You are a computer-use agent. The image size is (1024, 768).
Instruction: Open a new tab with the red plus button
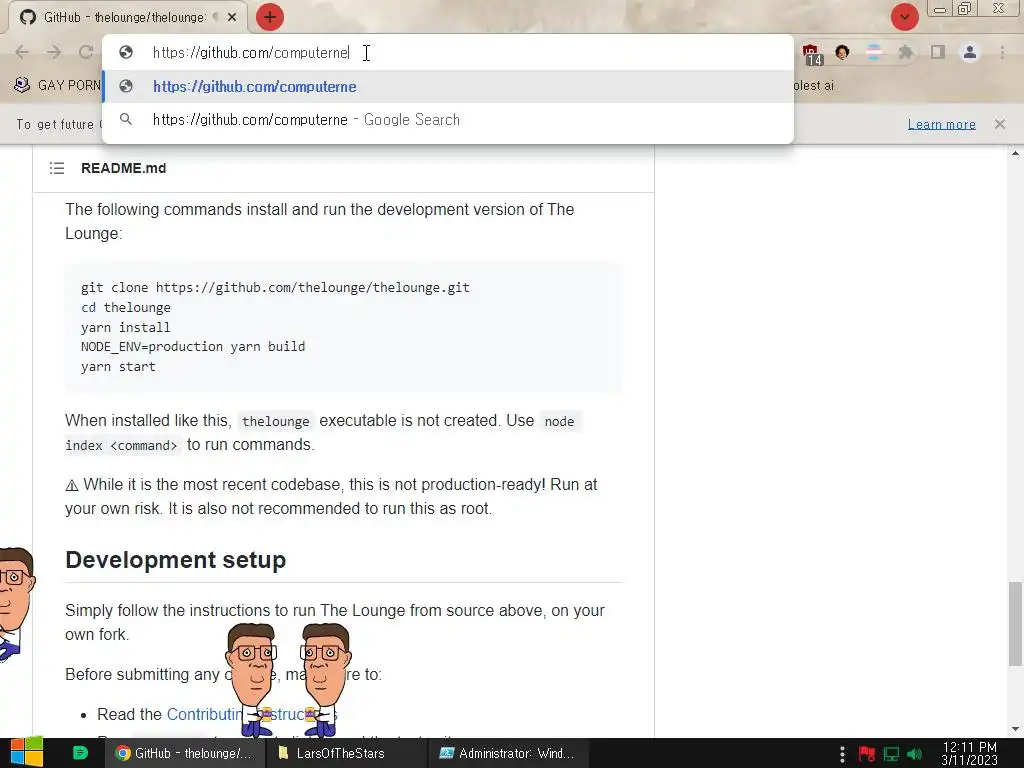click(270, 17)
